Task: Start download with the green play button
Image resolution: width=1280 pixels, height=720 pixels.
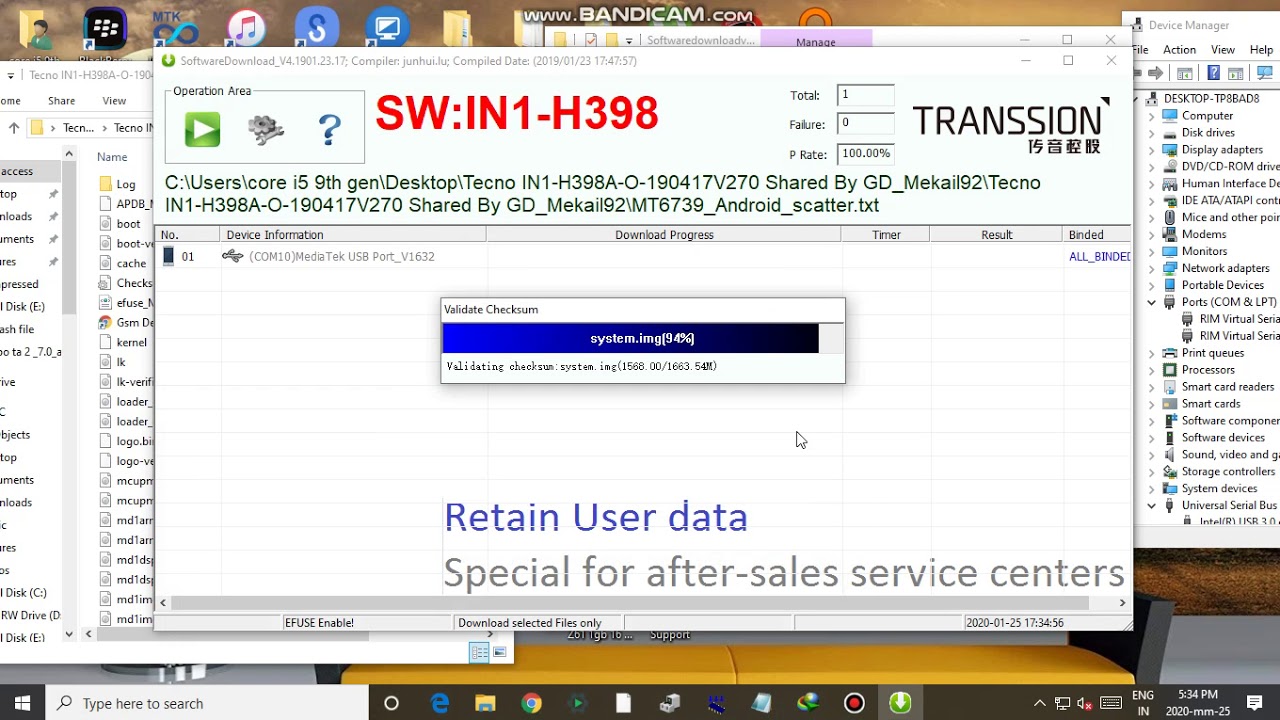Action: [202, 130]
